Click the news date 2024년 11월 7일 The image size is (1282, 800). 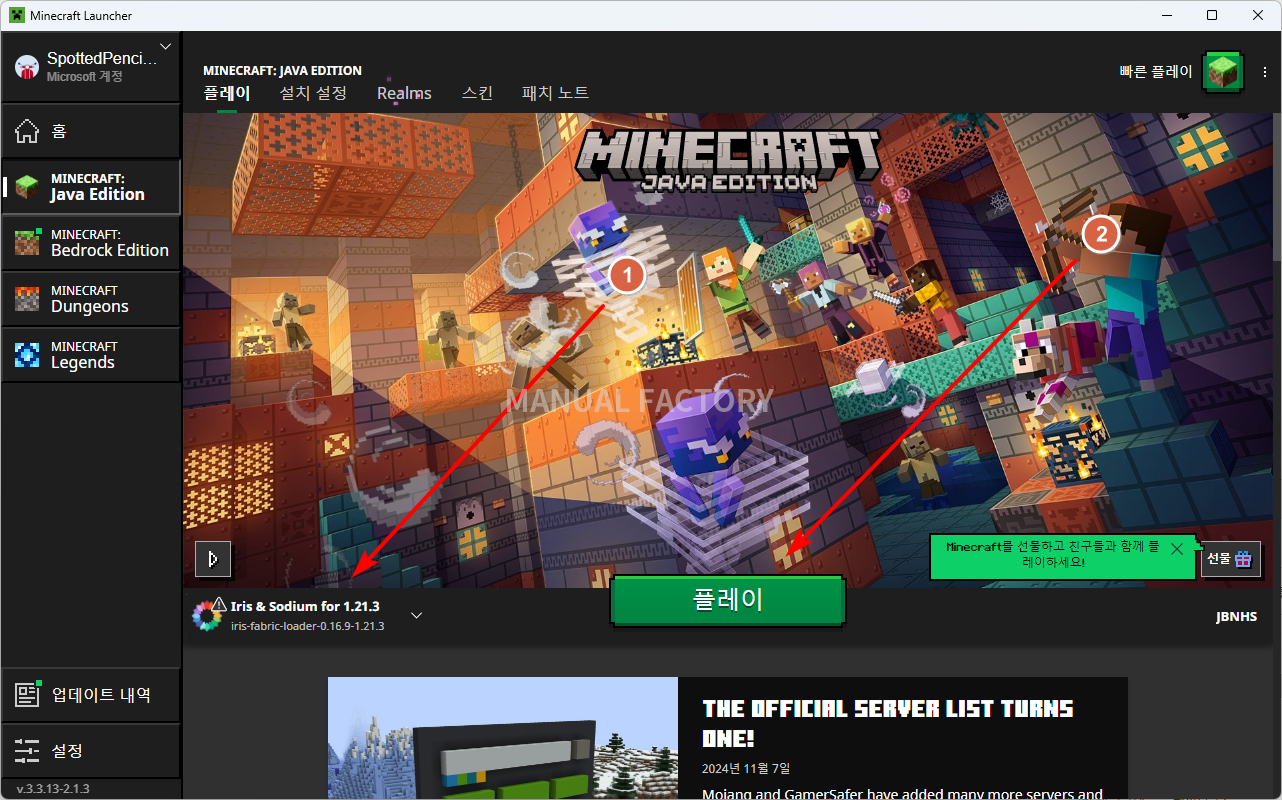click(x=746, y=769)
